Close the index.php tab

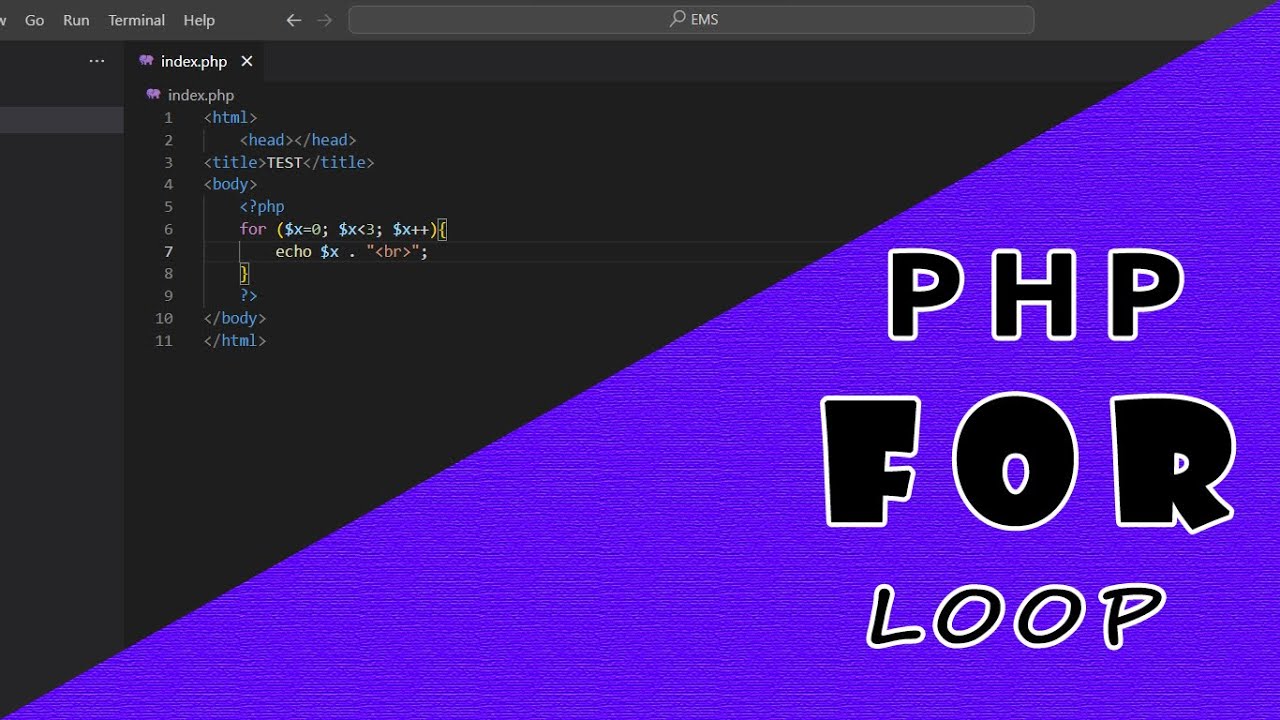click(x=247, y=61)
